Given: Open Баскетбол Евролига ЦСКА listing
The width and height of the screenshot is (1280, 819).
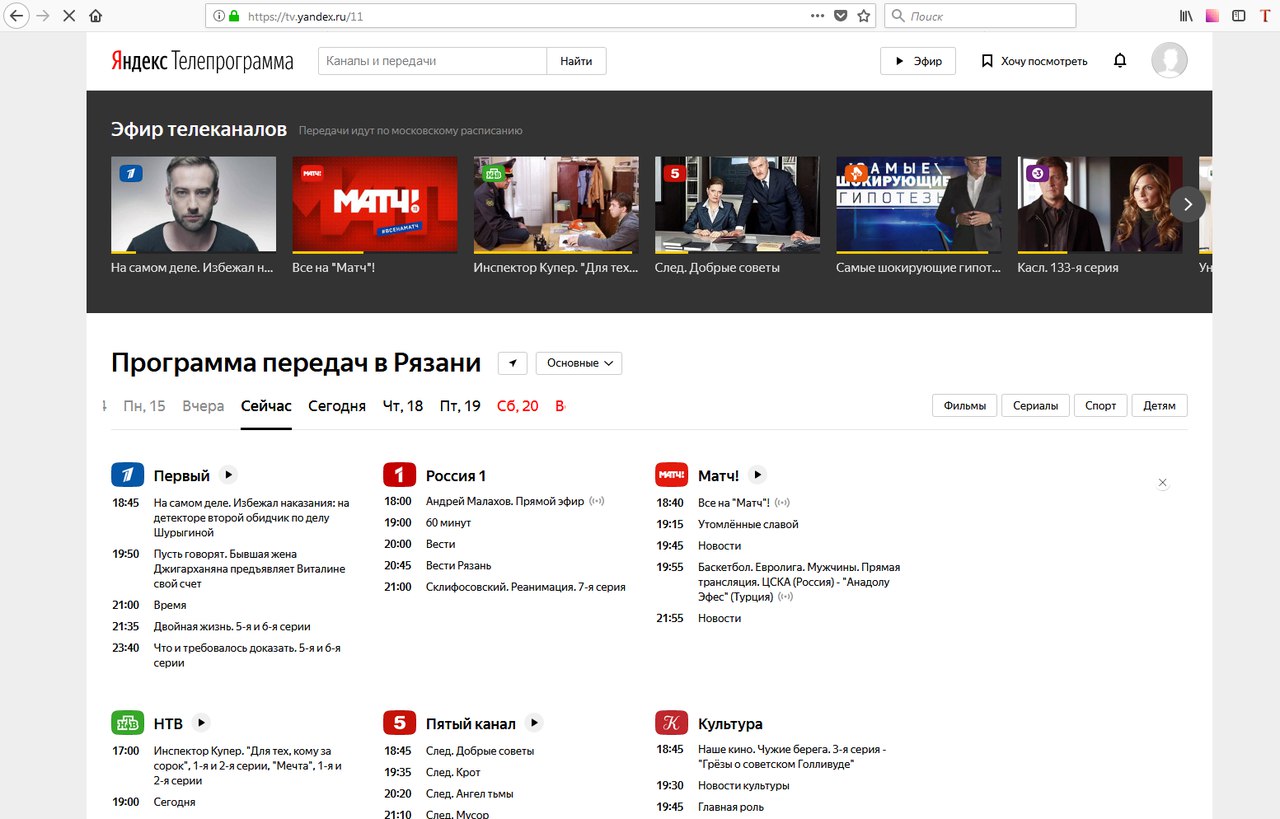Looking at the screenshot, I should click(x=799, y=582).
